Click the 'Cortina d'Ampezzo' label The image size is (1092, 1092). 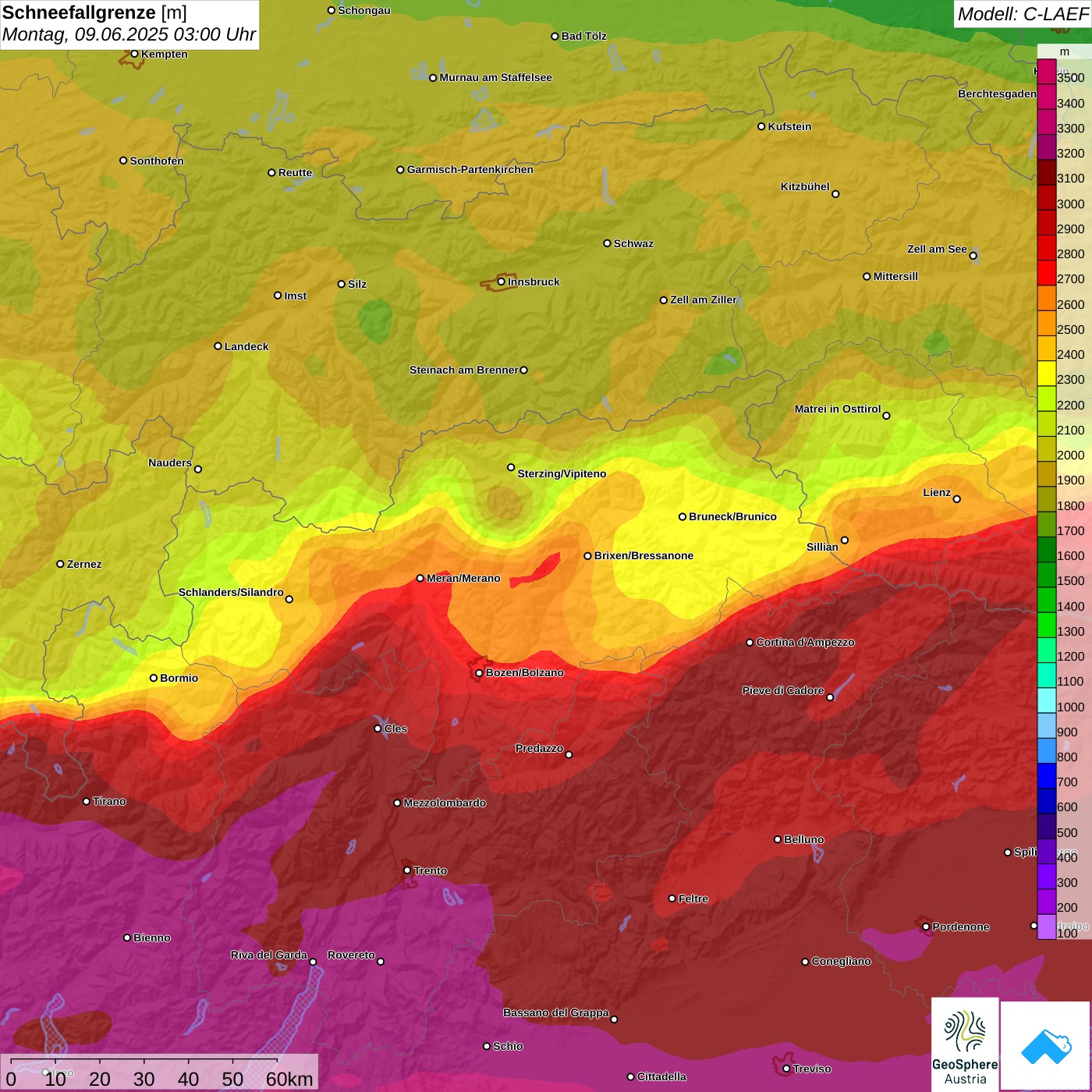[805, 642]
